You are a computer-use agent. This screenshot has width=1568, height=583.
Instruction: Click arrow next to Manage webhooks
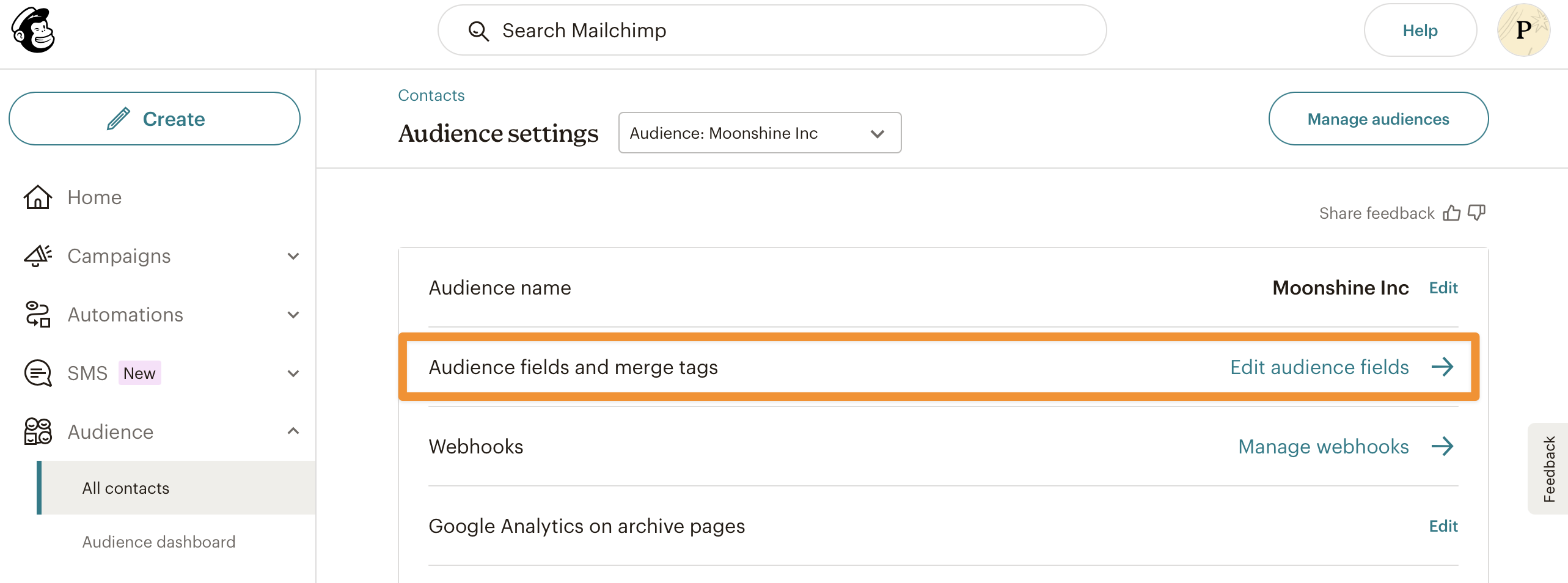[x=1443, y=446]
